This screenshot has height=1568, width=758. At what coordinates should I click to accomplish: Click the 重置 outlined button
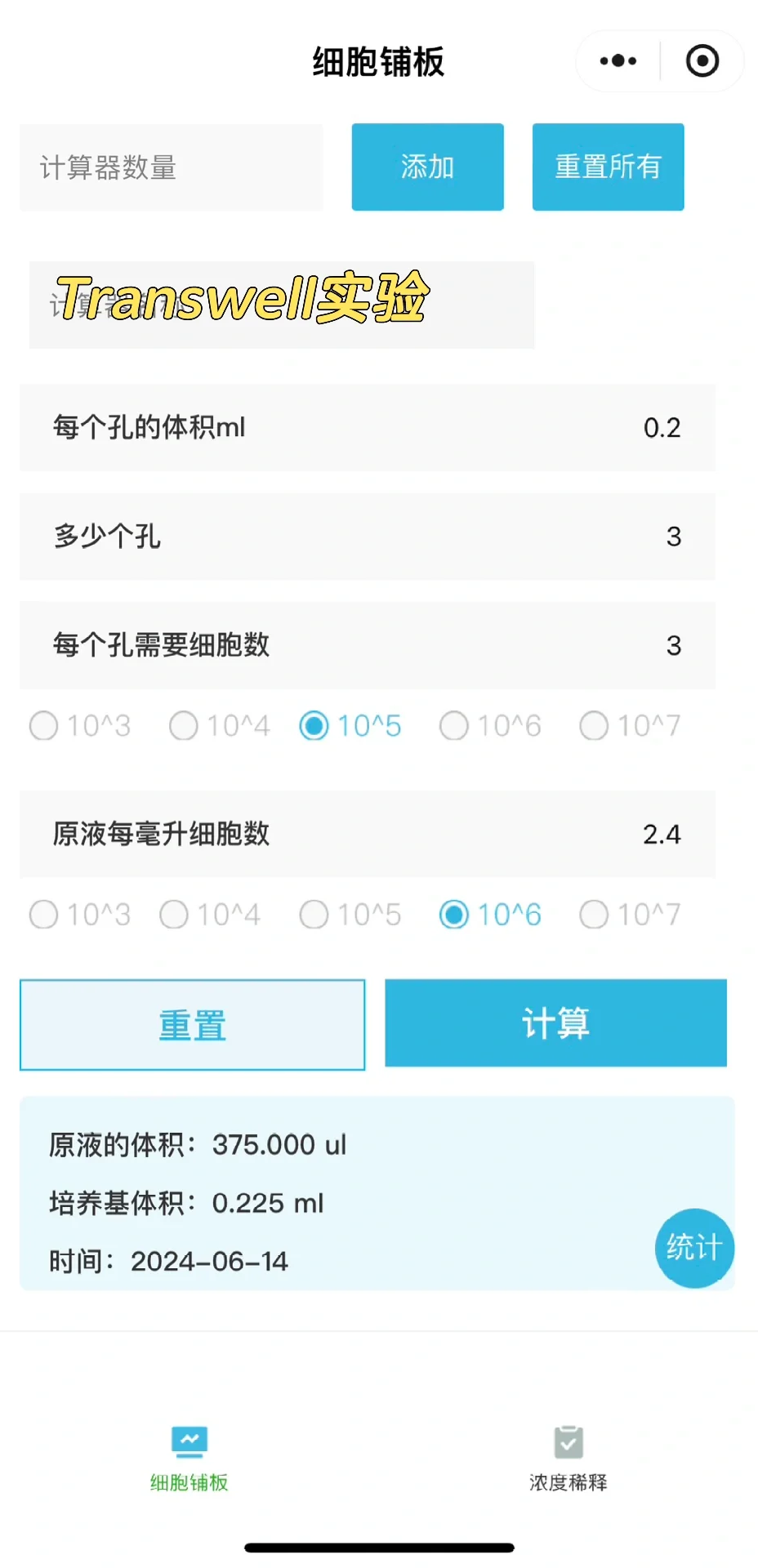click(192, 1025)
